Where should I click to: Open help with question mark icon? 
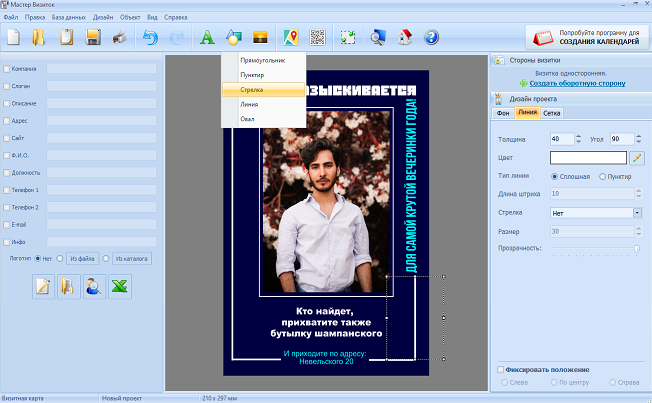pos(431,37)
